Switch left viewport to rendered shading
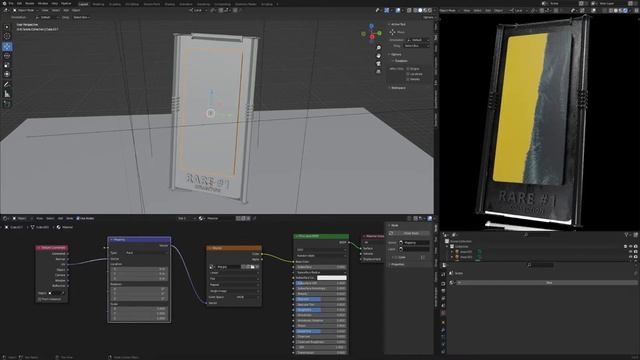 point(429,10)
